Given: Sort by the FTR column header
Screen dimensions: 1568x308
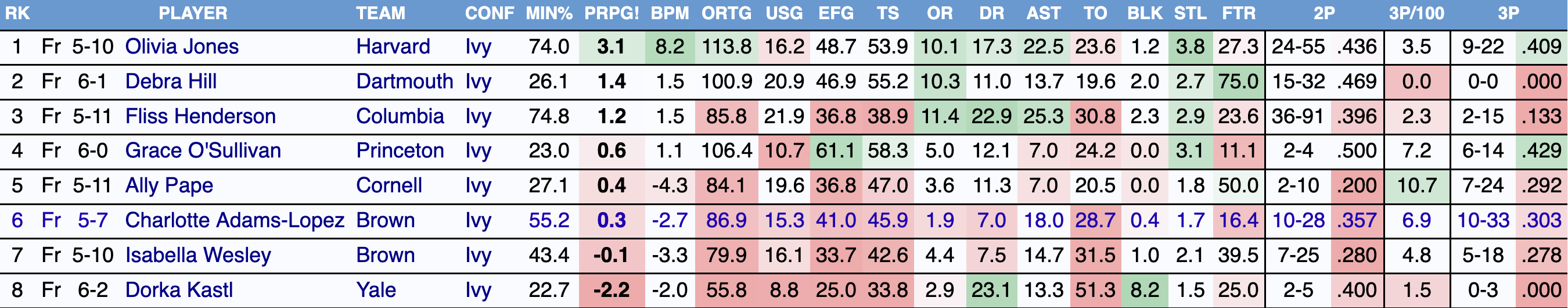Looking at the screenshot, I should [x=1238, y=13].
